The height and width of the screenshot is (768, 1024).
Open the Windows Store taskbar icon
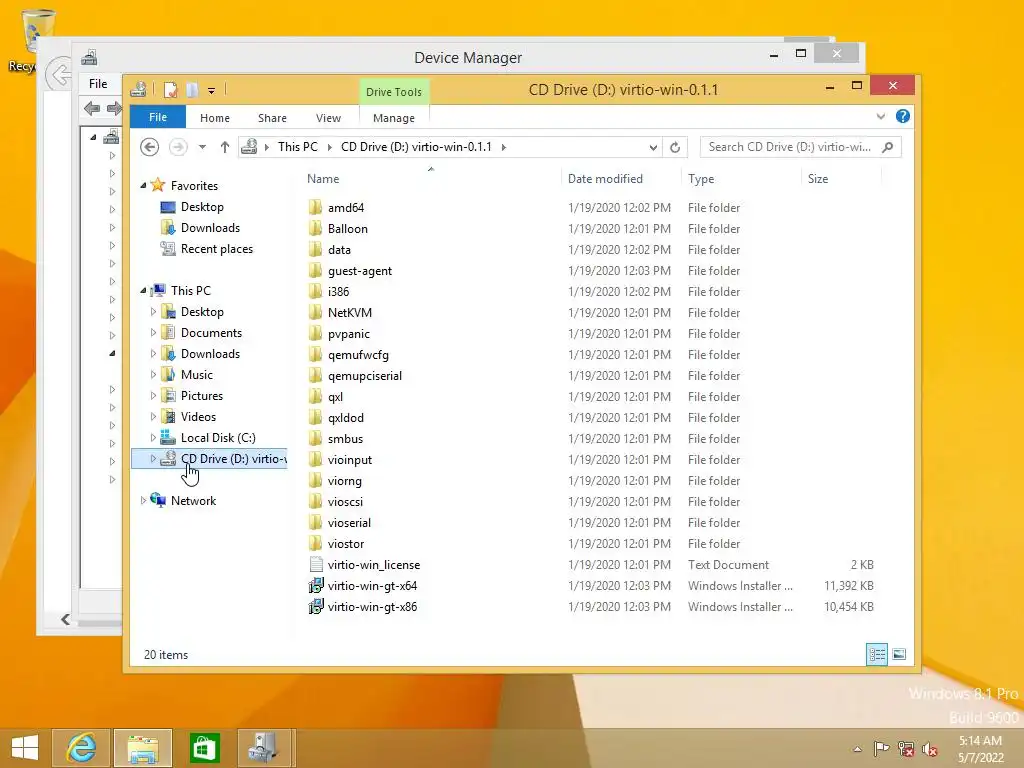point(204,748)
